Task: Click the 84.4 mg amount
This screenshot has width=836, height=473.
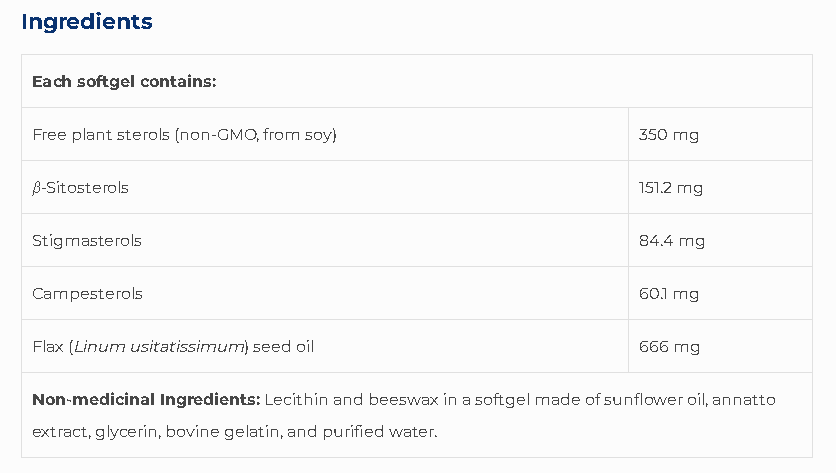Action: [x=671, y=240]
